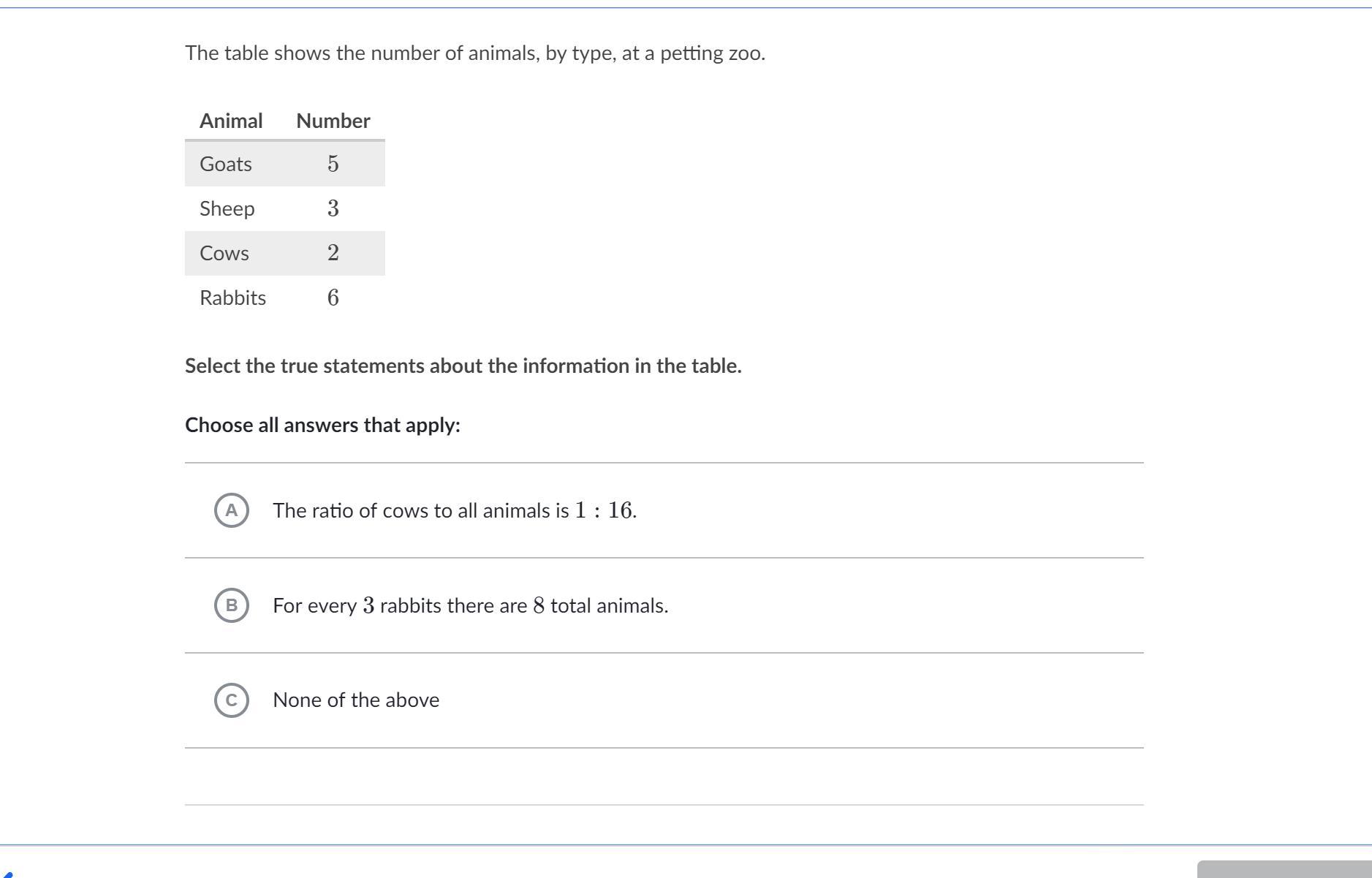Click the 'Rabbits' cell in the table
Screen dimensions: 1372x878
[233, 298]
